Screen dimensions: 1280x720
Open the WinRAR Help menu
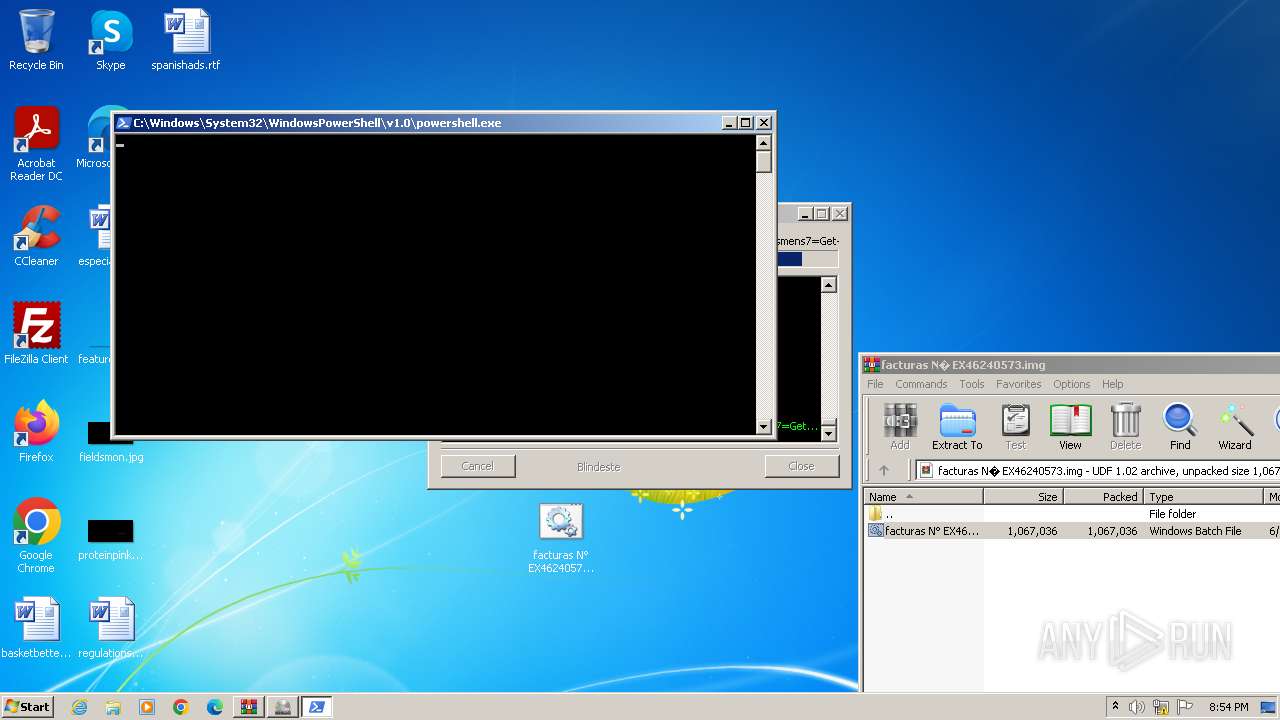pos(1113,384)
